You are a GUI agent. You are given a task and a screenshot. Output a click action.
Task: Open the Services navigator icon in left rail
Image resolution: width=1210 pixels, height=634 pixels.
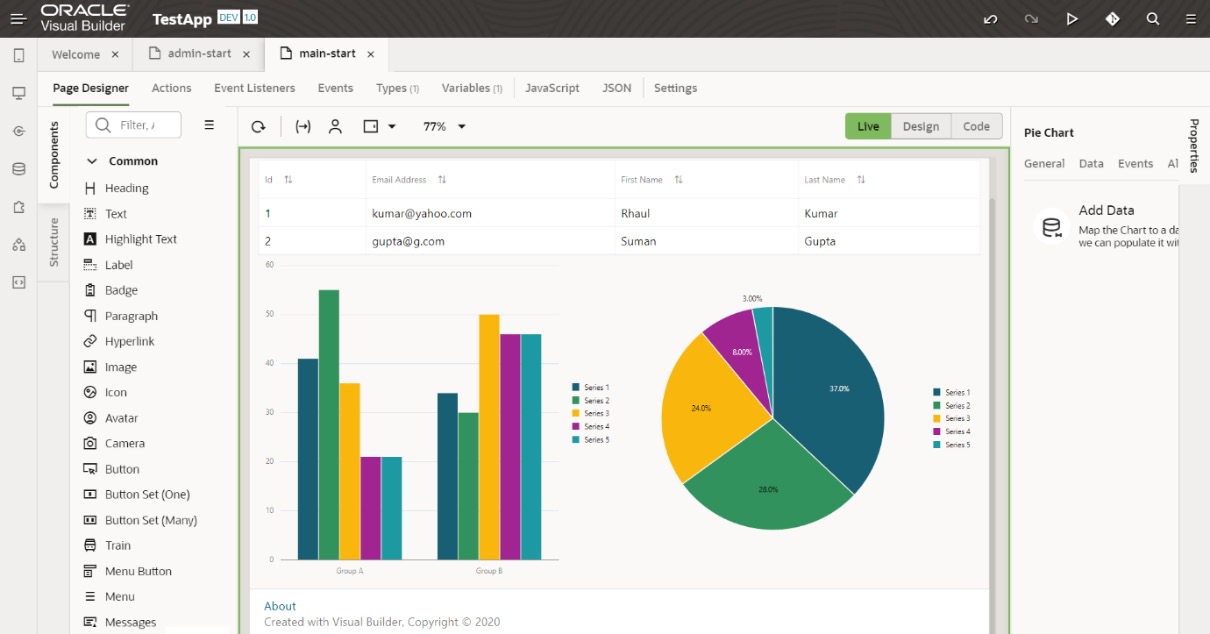[x=18, y=131]
